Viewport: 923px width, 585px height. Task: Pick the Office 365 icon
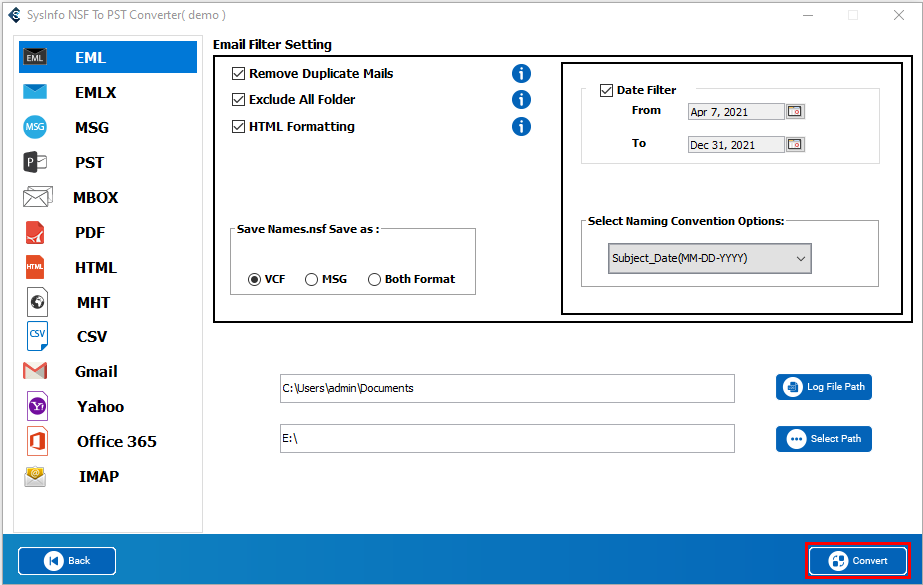tap(36, 441)
